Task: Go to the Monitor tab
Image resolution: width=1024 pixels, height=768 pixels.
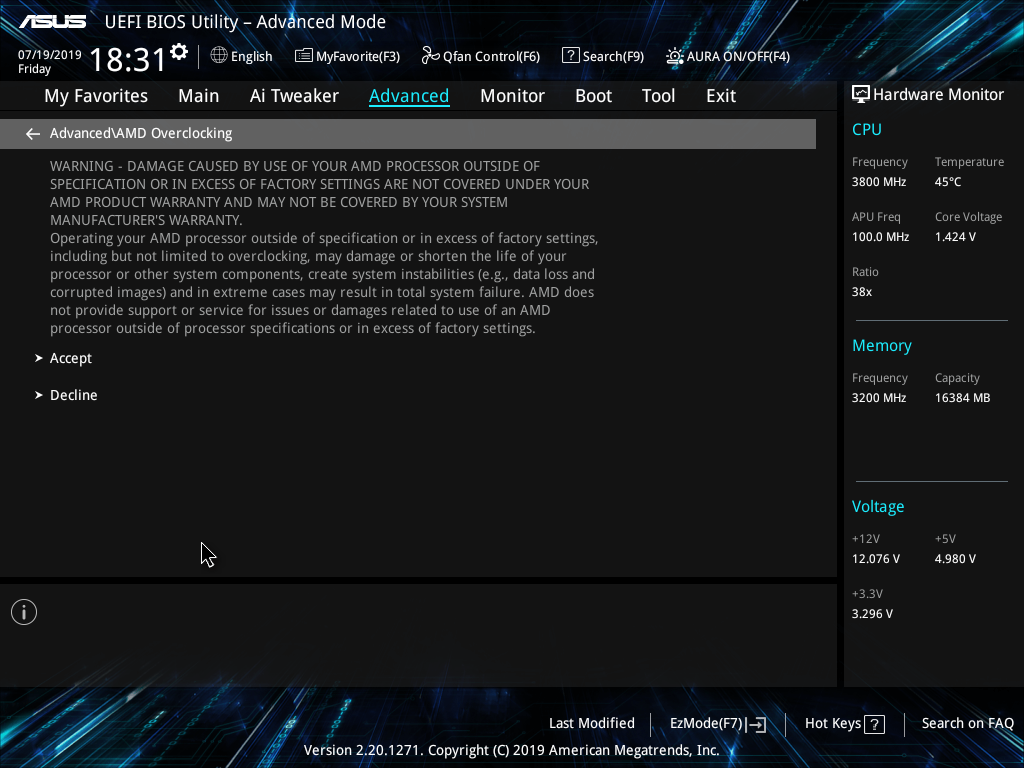Action: click(x=512, y=96)
